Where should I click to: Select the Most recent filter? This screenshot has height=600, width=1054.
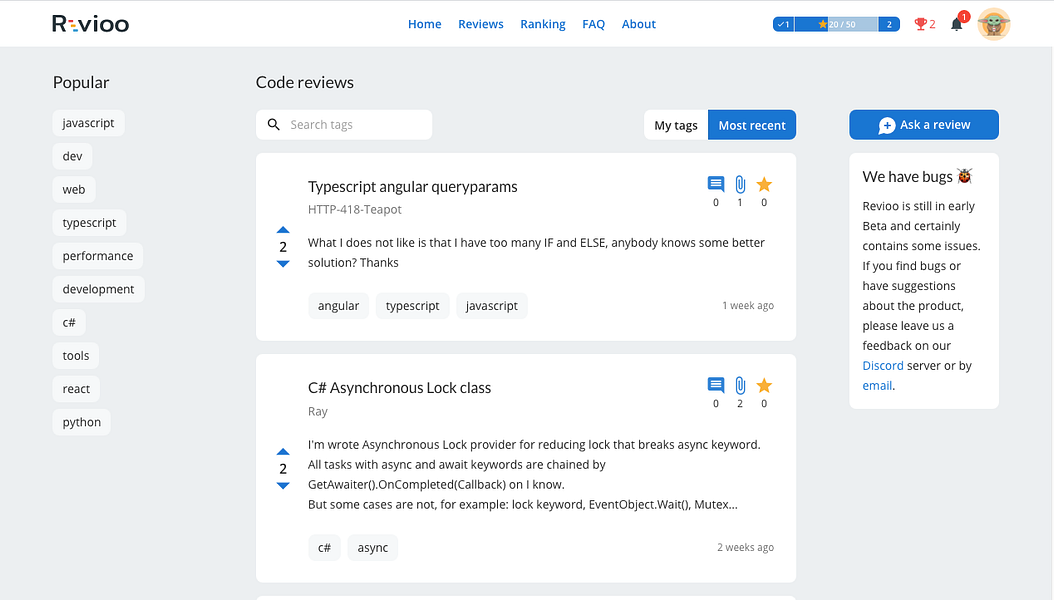[x=752, y=125]
